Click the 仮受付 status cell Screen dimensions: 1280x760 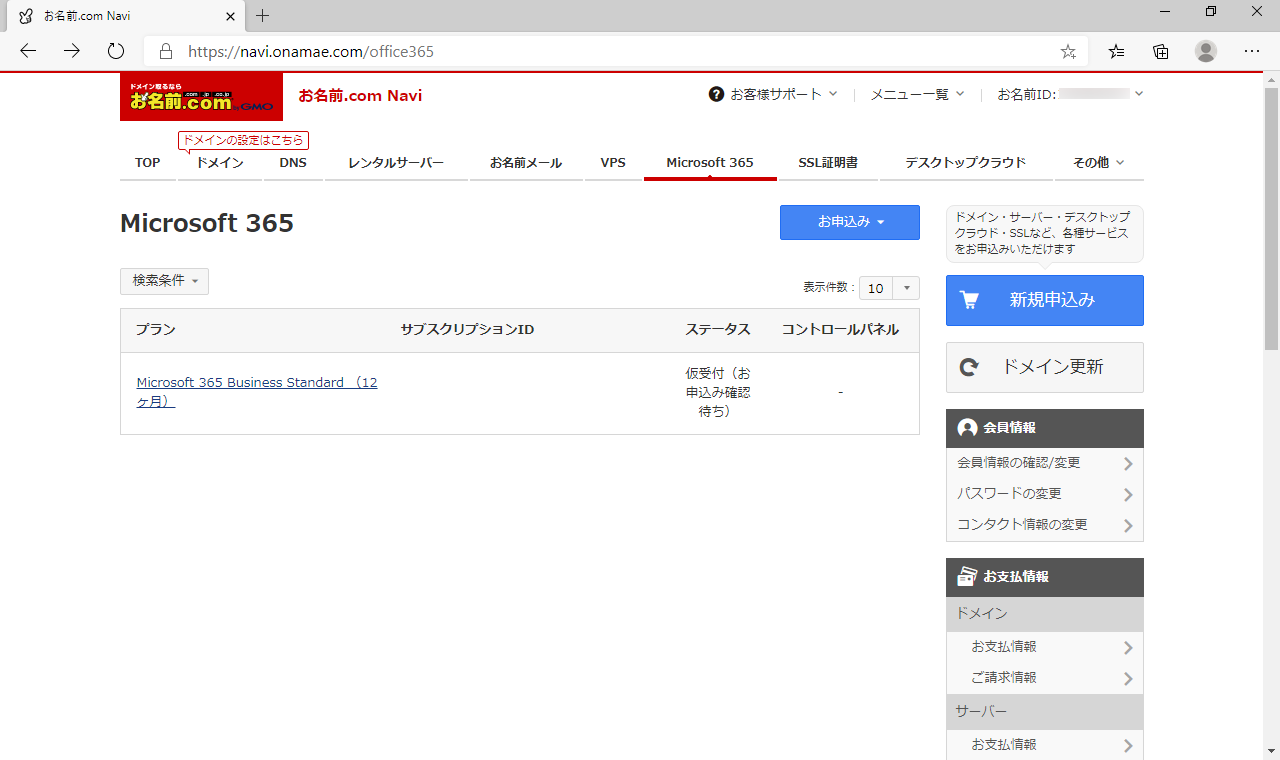(718, 392)
